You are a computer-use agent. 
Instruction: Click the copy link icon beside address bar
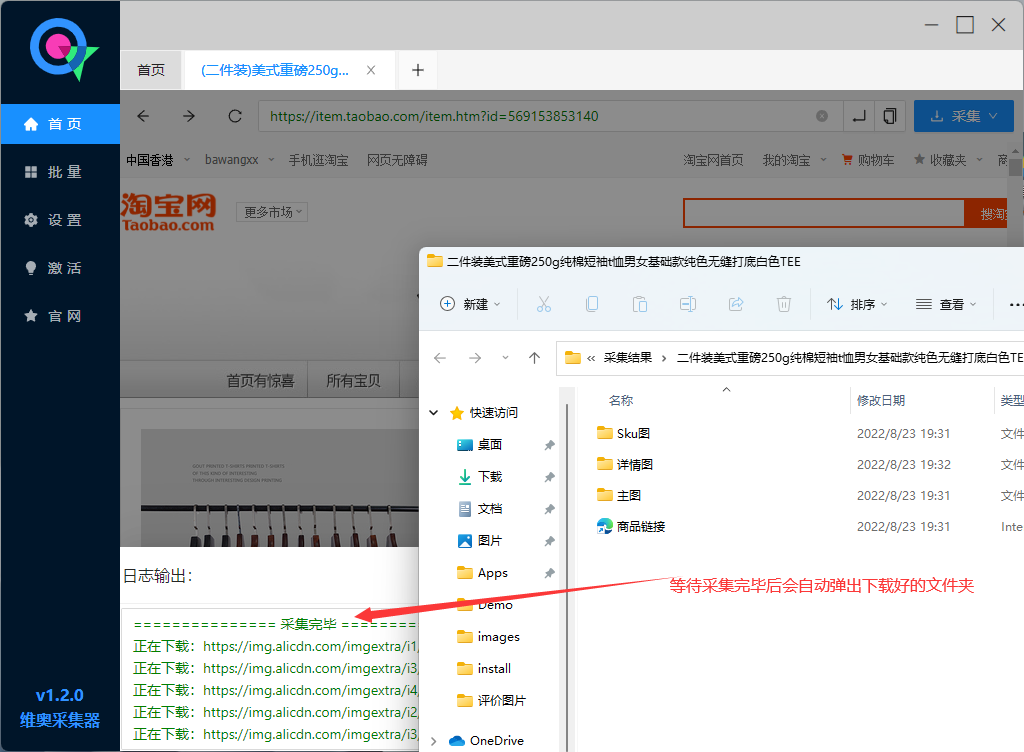889,116
